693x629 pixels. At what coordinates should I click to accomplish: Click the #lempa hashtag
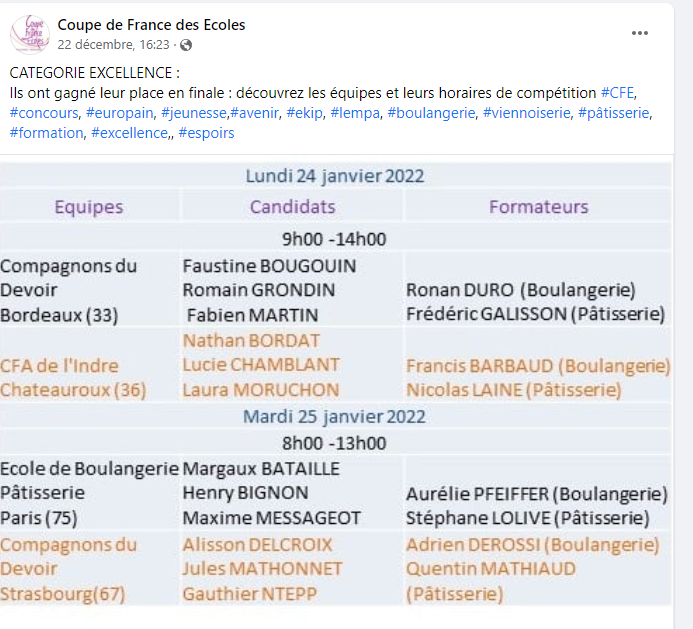(x=355, y=113)
